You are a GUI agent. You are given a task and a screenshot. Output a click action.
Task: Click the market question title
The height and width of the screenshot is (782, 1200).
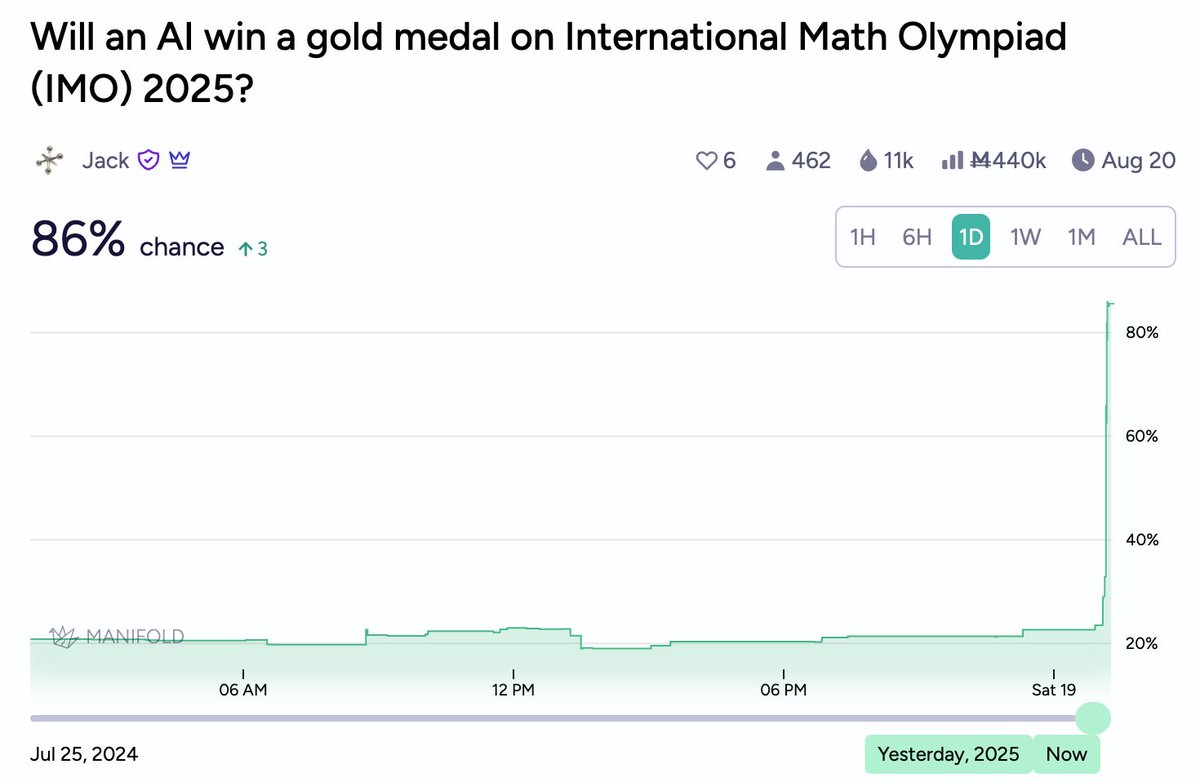[549, 64]
